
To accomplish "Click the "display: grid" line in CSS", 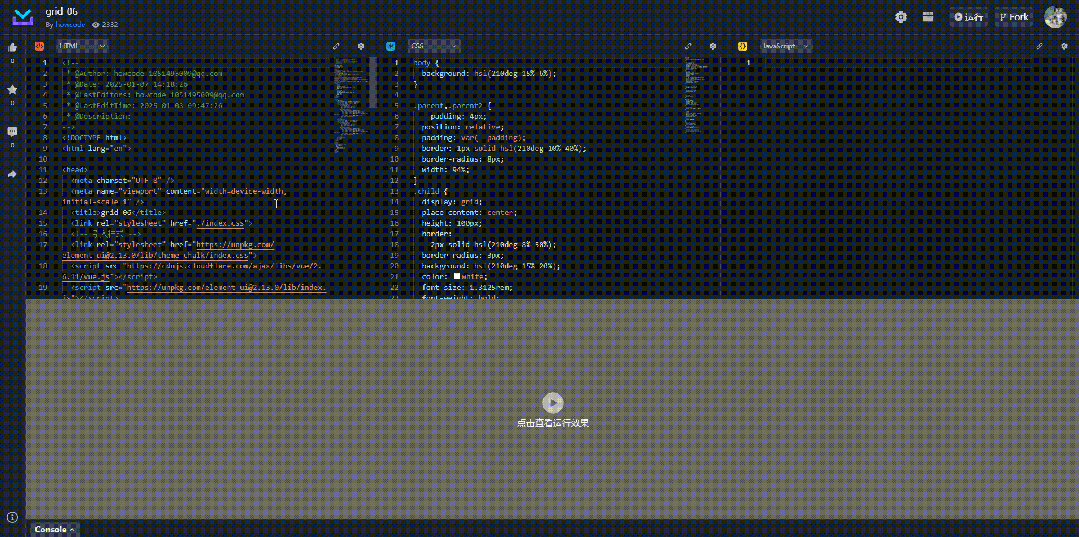I will [x=451, y=202].
